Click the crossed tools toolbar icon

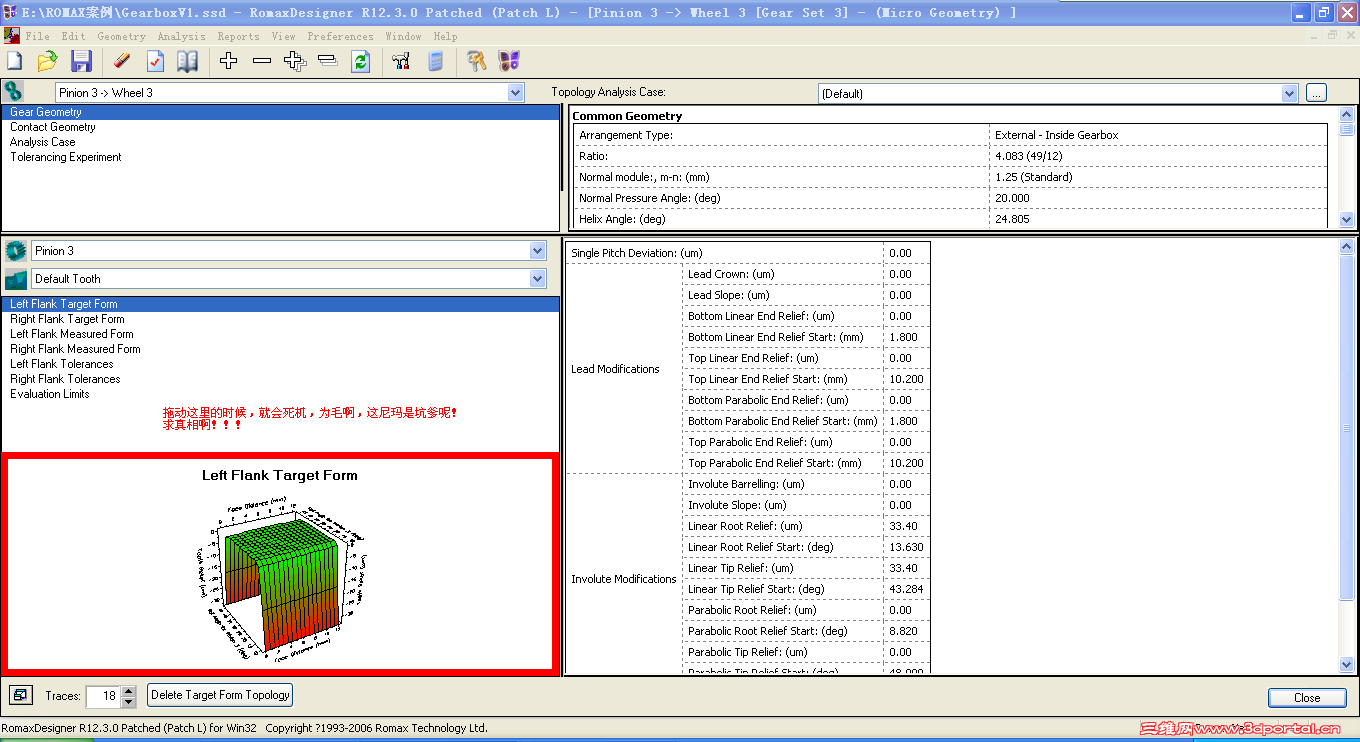click(x=476, y=62)
